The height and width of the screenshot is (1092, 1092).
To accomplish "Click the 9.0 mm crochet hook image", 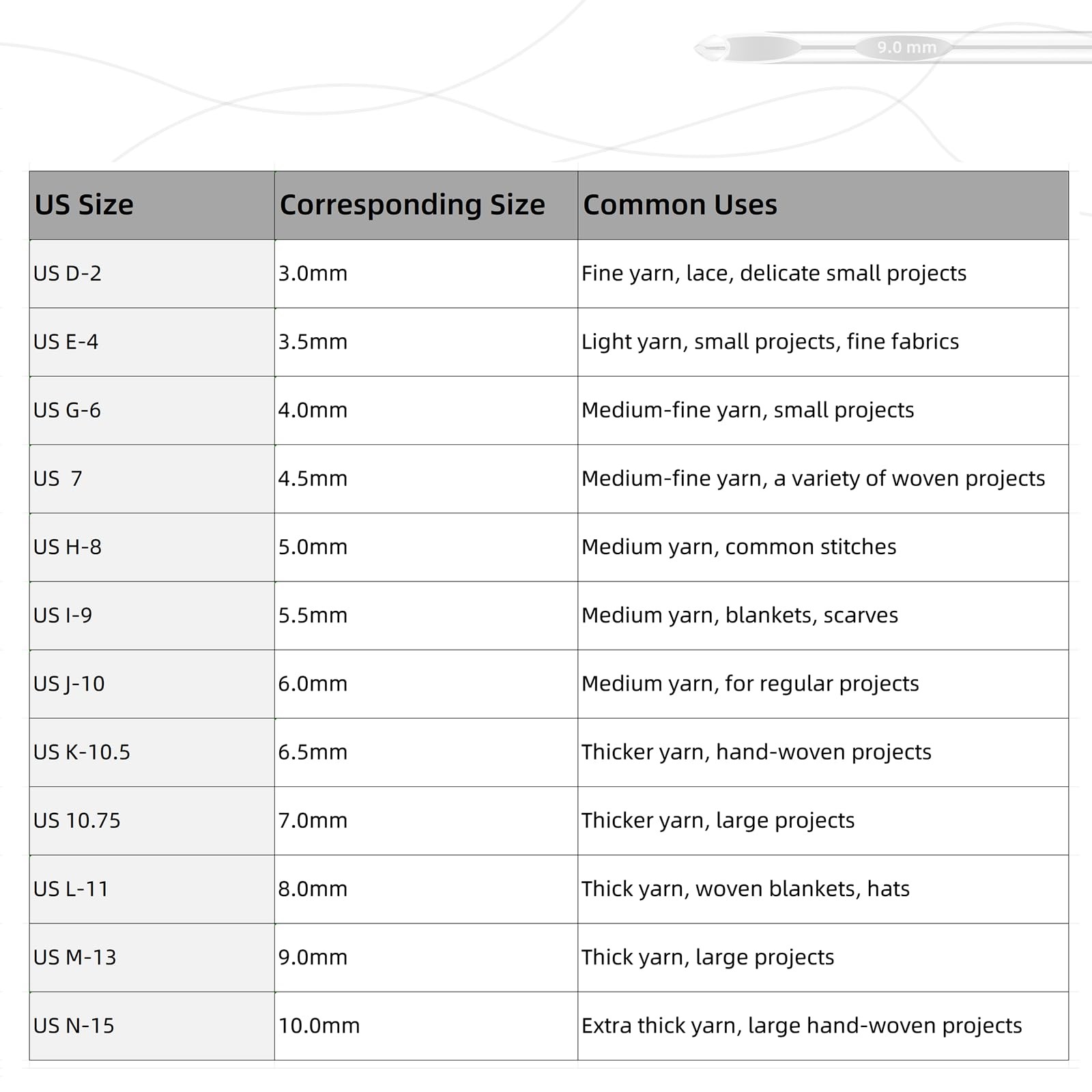I will 893,48.
